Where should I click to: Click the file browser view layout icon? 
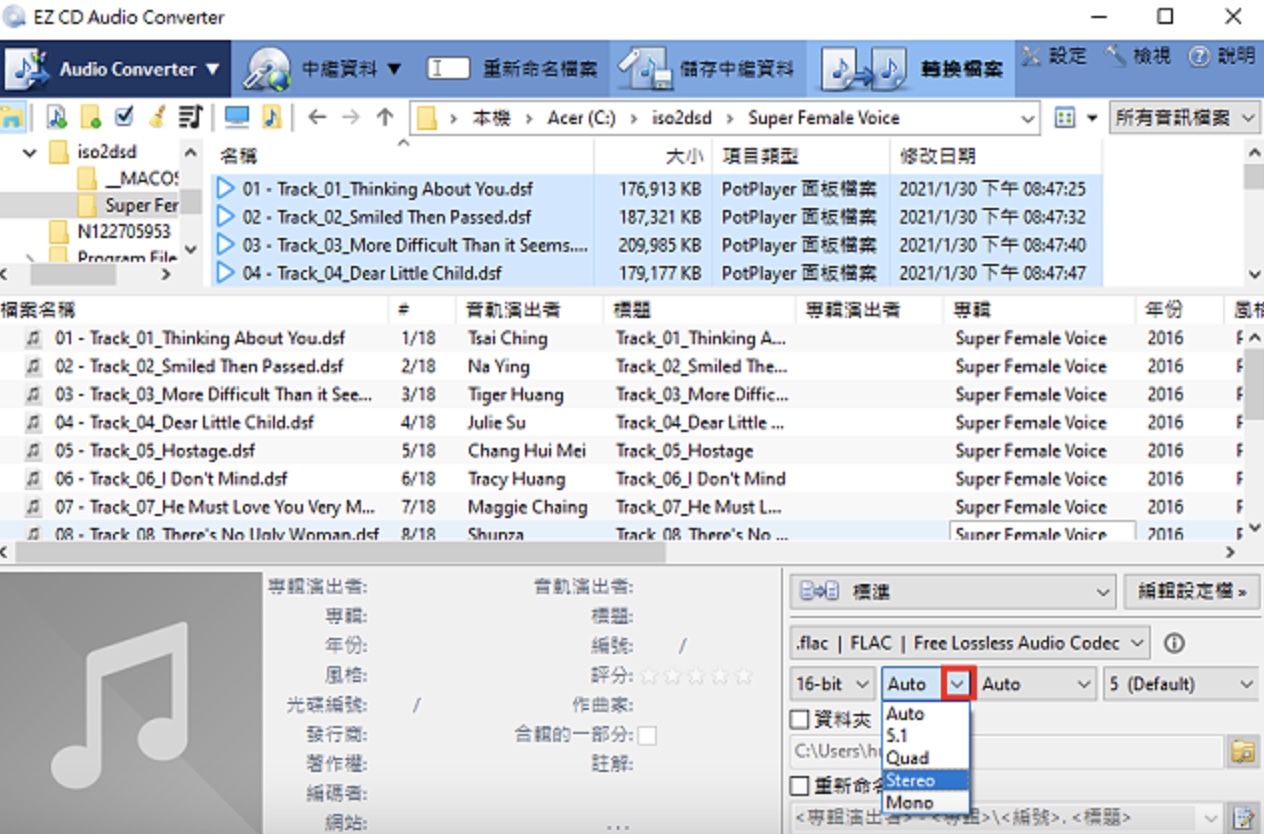(x=1065, y=118)
